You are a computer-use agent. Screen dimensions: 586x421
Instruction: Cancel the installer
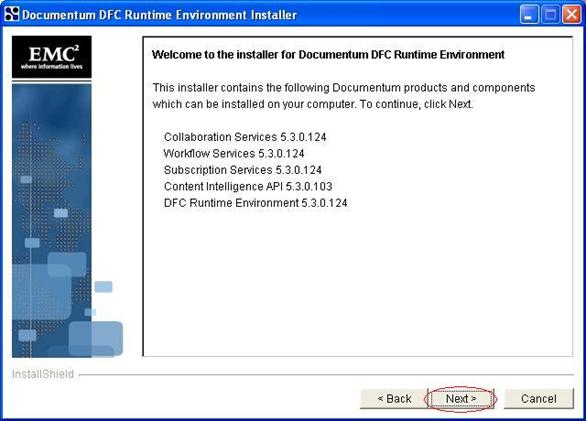[539, 399]
